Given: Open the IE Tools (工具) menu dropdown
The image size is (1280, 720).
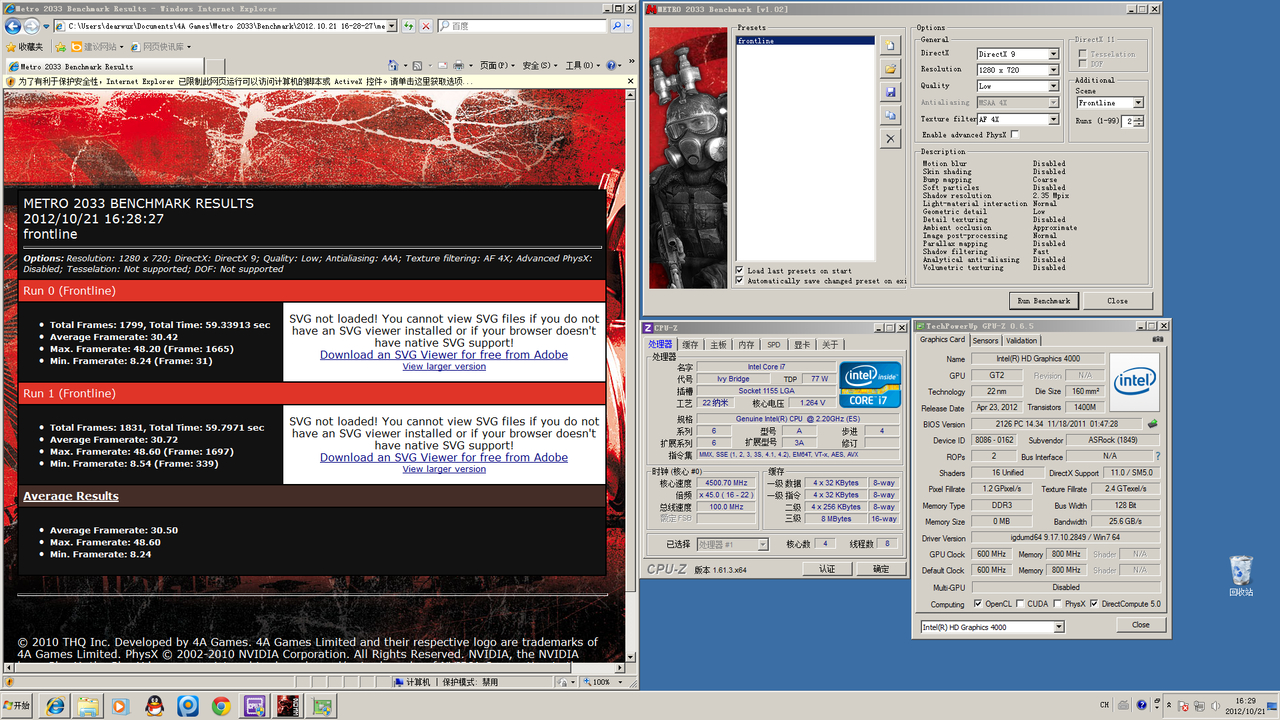Looking at the screenshot, I should 581,66.
